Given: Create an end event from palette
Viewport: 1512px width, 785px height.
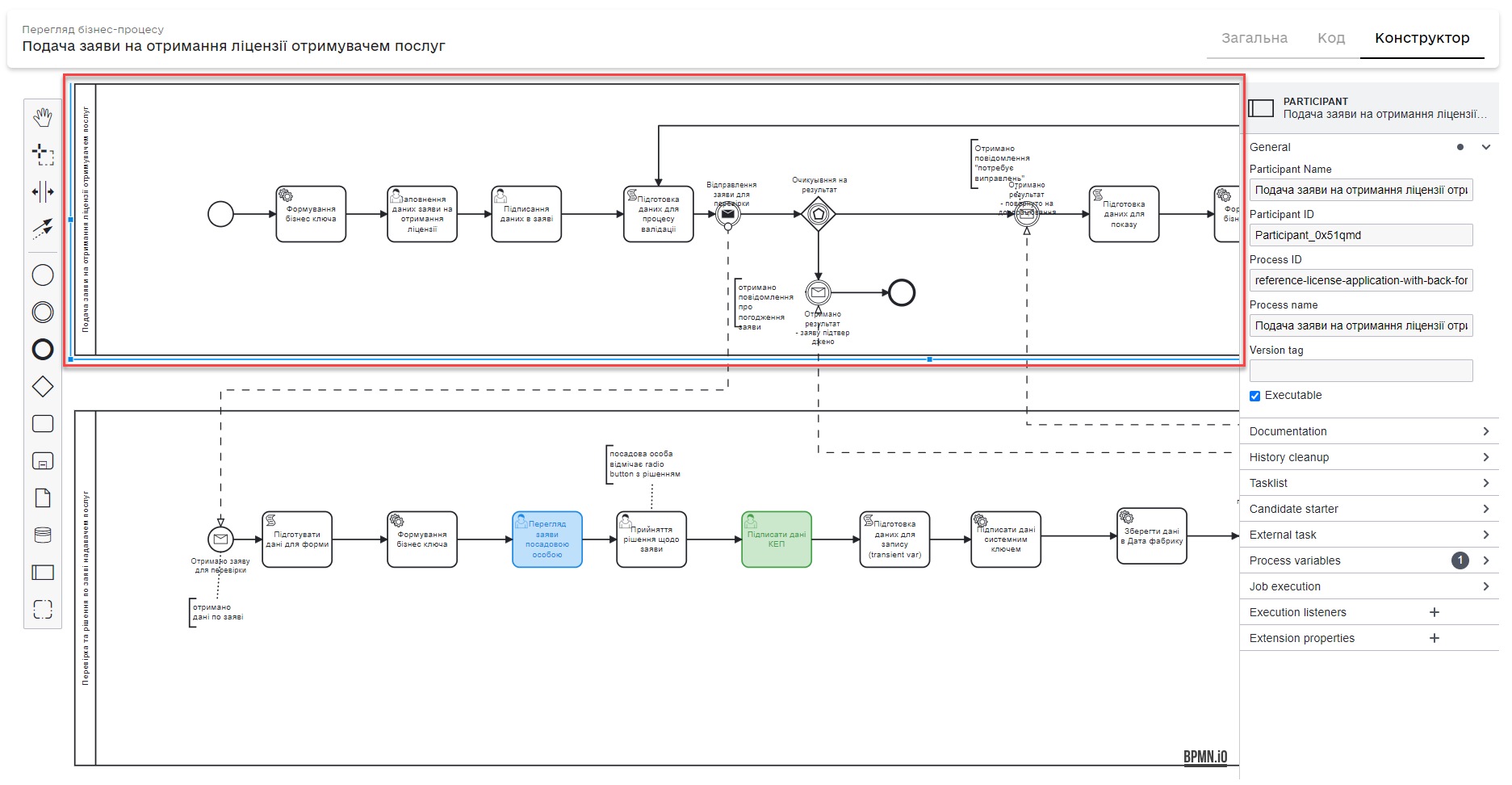Looking at the screenshot, I should [x=43, y=349].
